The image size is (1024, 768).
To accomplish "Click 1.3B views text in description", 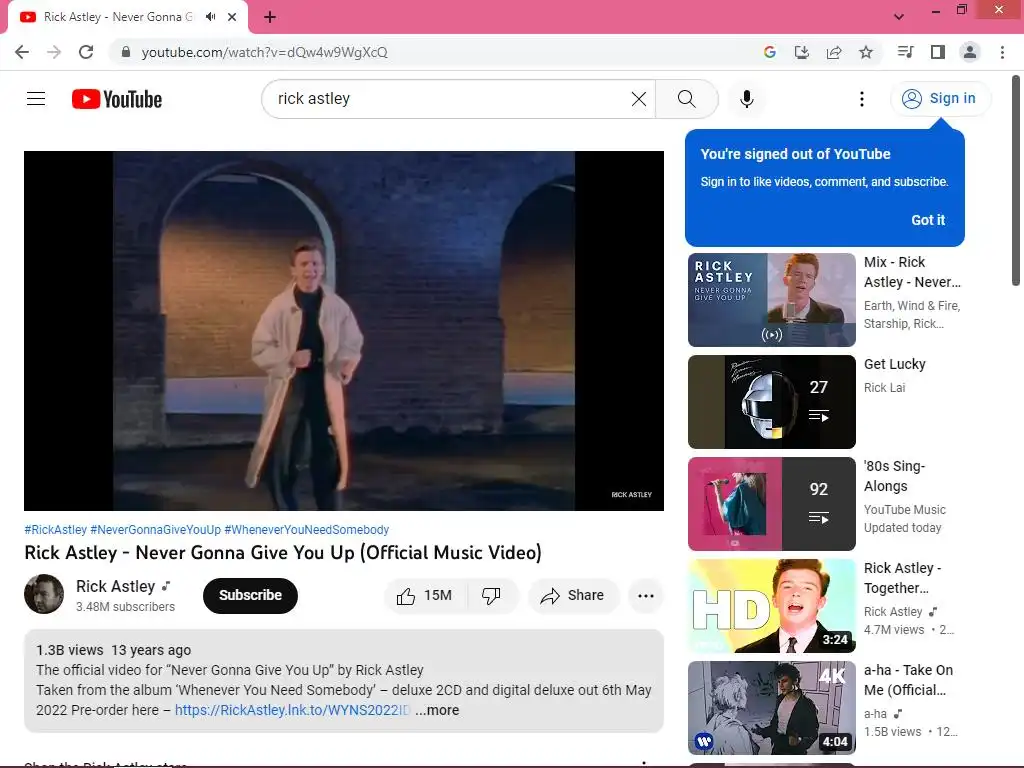I will pyautogui.click(x=70, y=650).
